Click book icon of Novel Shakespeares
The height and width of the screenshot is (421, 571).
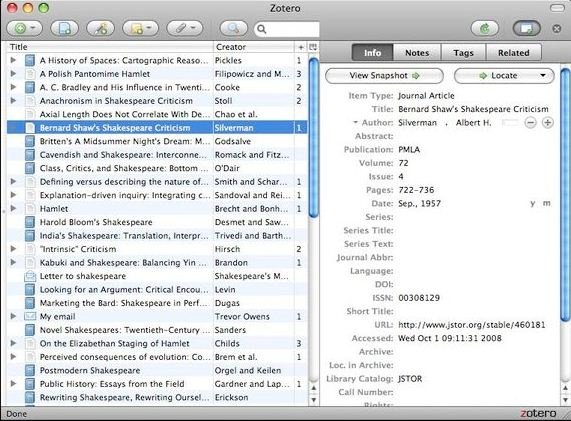pos(30,330)
